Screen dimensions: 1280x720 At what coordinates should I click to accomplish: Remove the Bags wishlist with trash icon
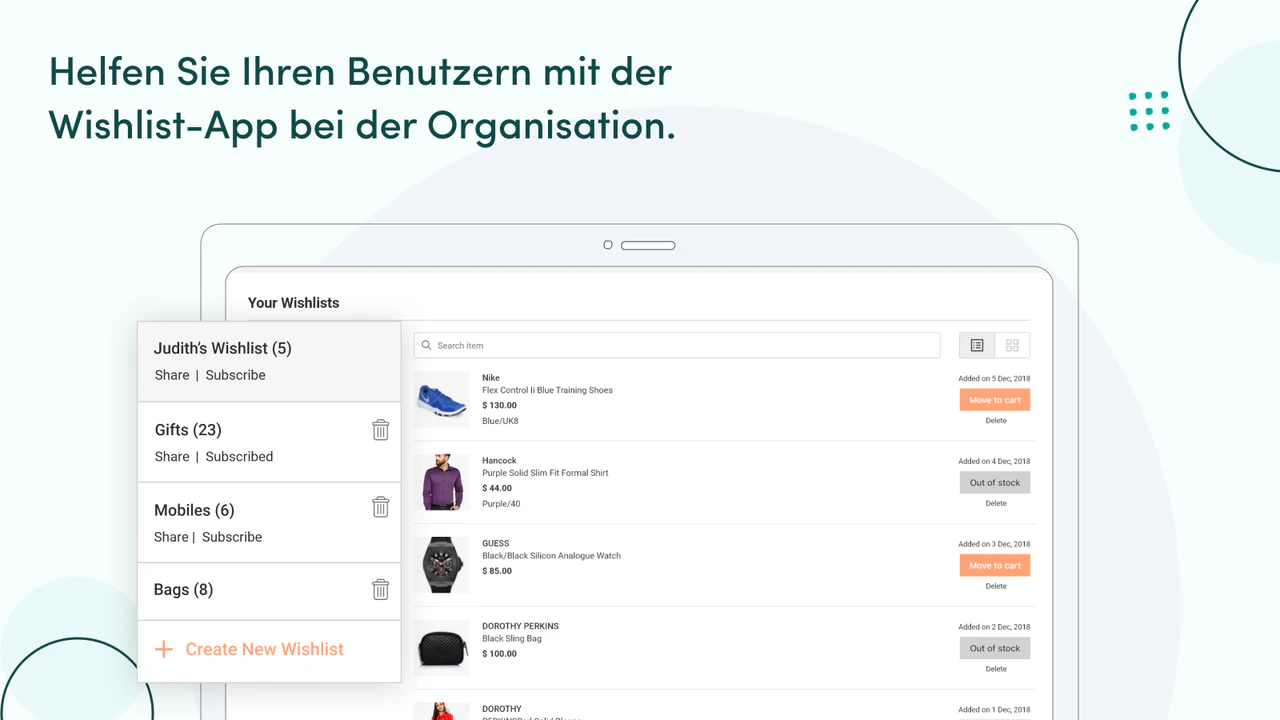(x=380, y=590)
